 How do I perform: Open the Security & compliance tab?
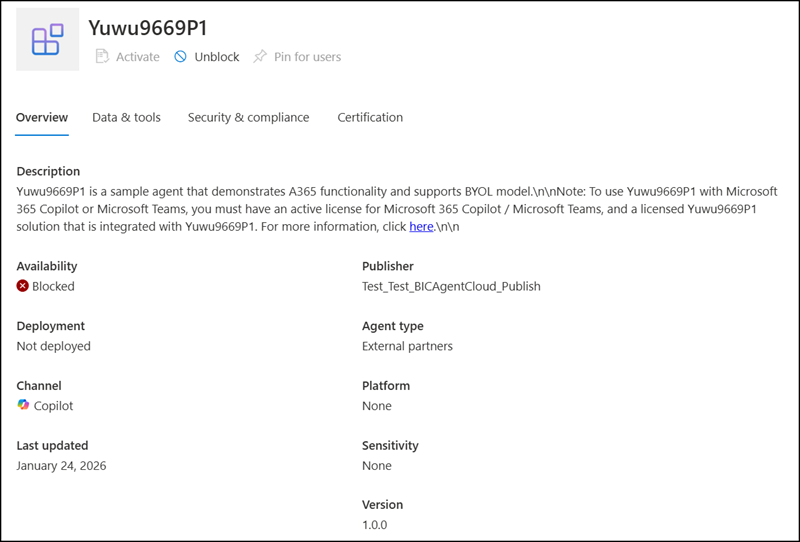(x=248, y=117)
